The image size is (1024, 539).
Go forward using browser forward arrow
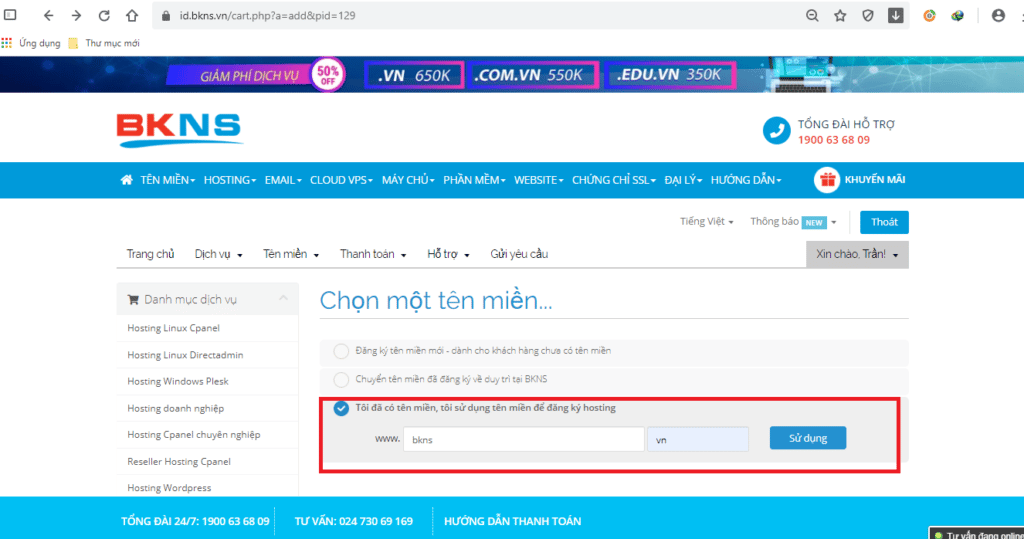pyautogui.click(x=76, y=16)
